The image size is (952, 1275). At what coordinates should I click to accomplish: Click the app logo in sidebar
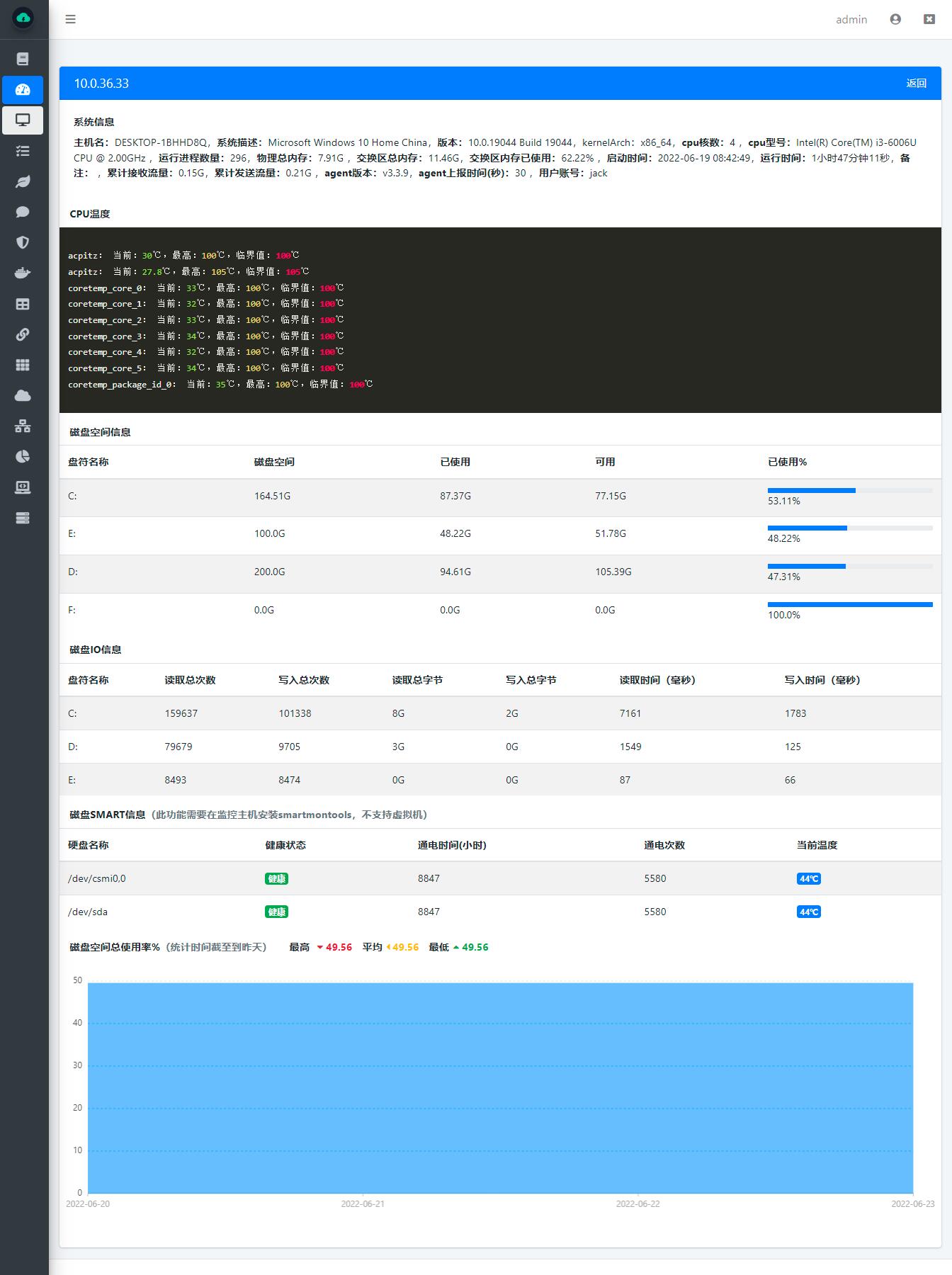click(23, 18)
